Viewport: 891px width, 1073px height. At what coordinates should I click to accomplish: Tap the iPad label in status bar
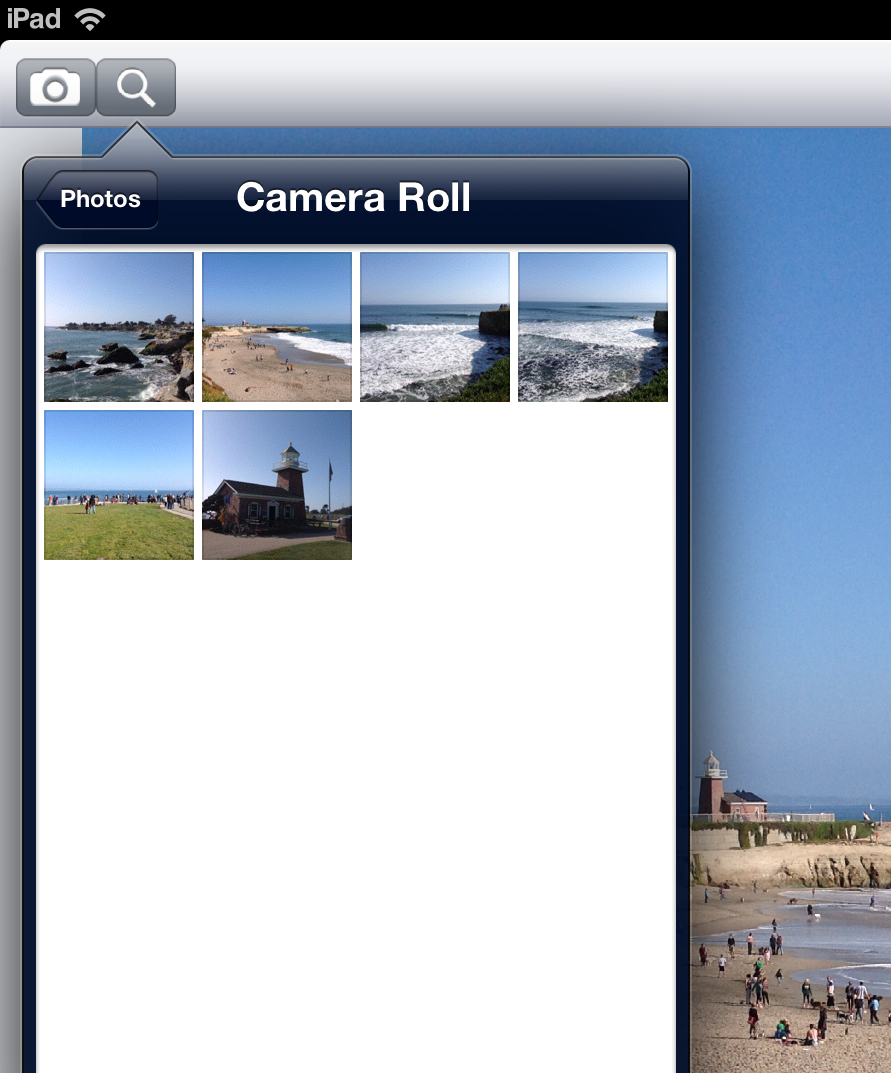34,18
